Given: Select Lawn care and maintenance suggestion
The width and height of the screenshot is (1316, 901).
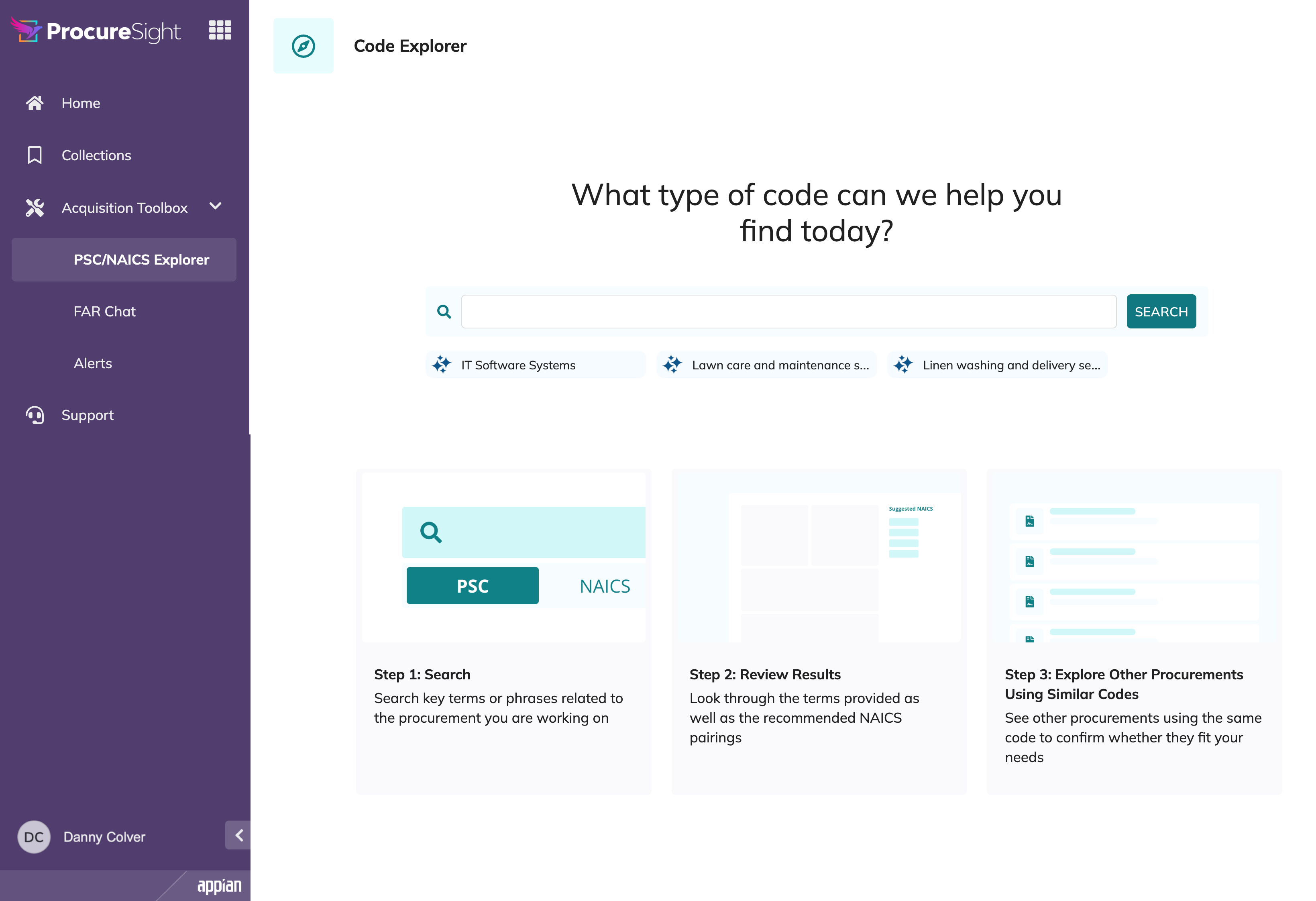Looking at the screenshot, I should (x=767, y=365).
